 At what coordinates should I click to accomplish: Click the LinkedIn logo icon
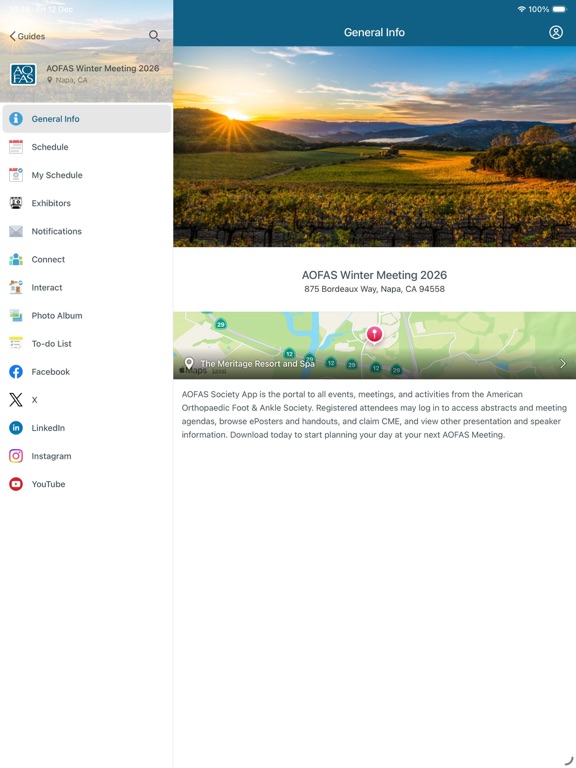[x=16, y=428]
